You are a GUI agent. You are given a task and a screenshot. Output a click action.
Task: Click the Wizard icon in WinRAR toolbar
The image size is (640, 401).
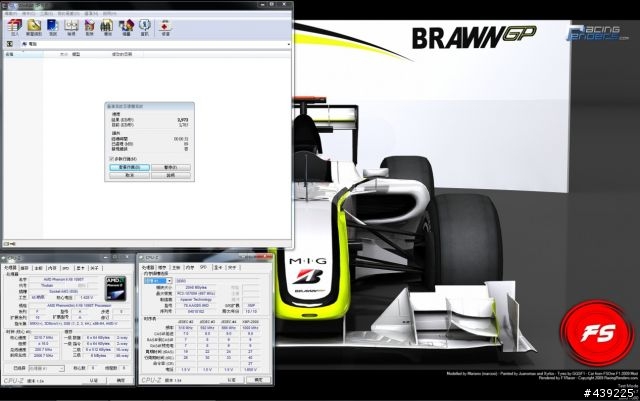[x=126, y=27]
